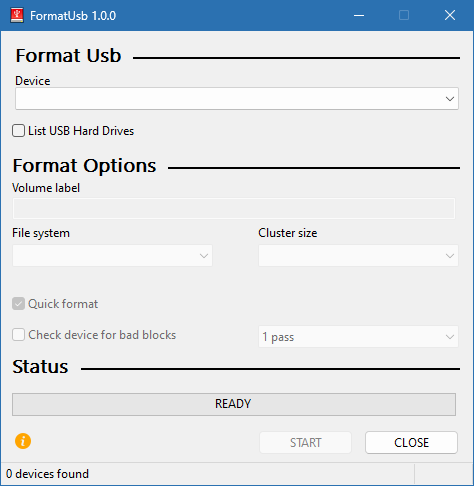474x486 pixels.
Task: Click the FormatUsb app icon in title bar
Action: (17, 16)
